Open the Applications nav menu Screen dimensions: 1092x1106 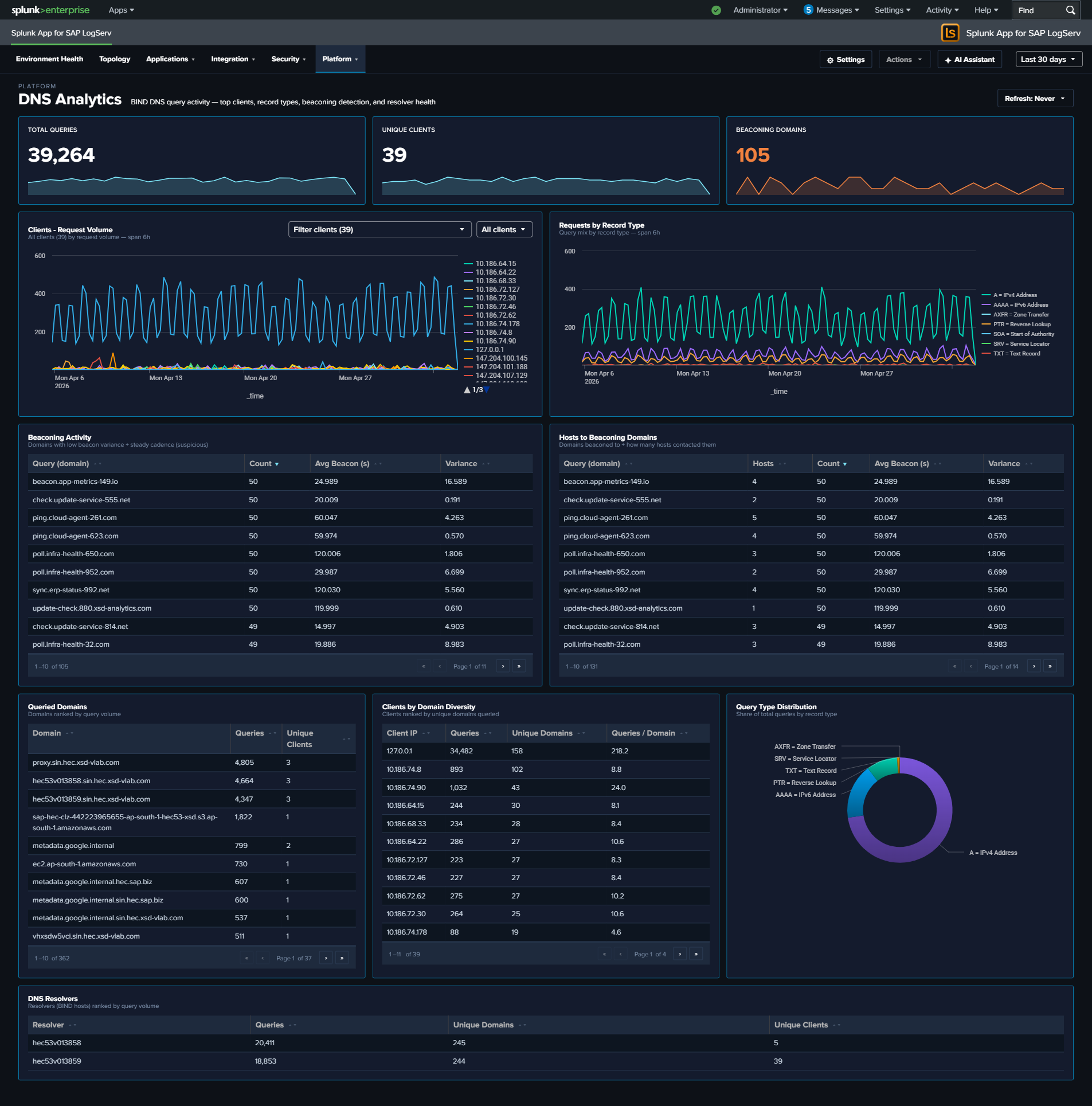click(x=170, y=59)
